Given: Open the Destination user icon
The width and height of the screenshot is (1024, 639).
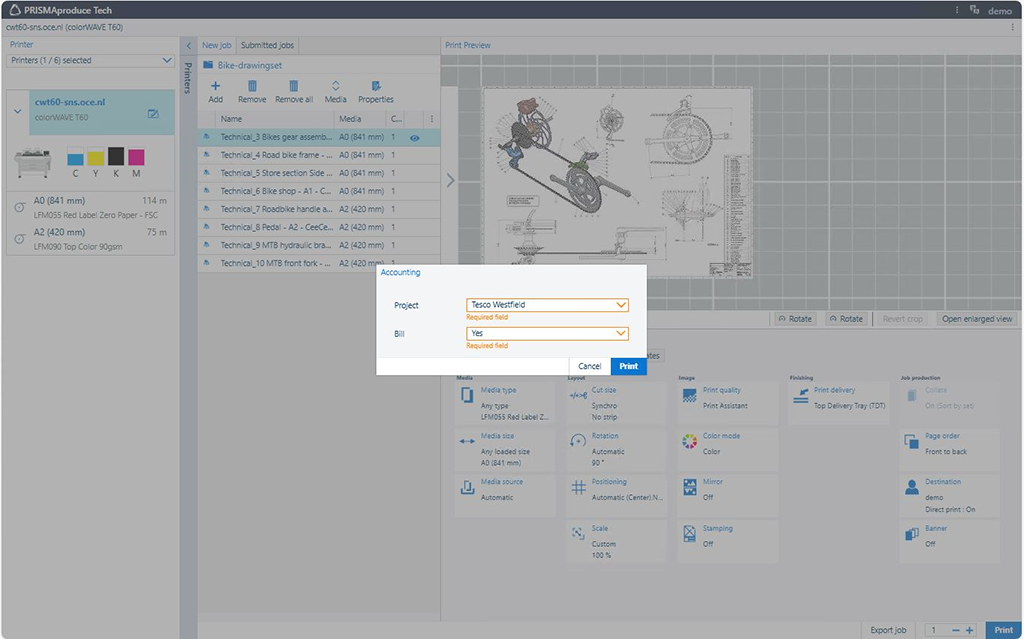Looking at the screenshot, I should tap(911, 487).
